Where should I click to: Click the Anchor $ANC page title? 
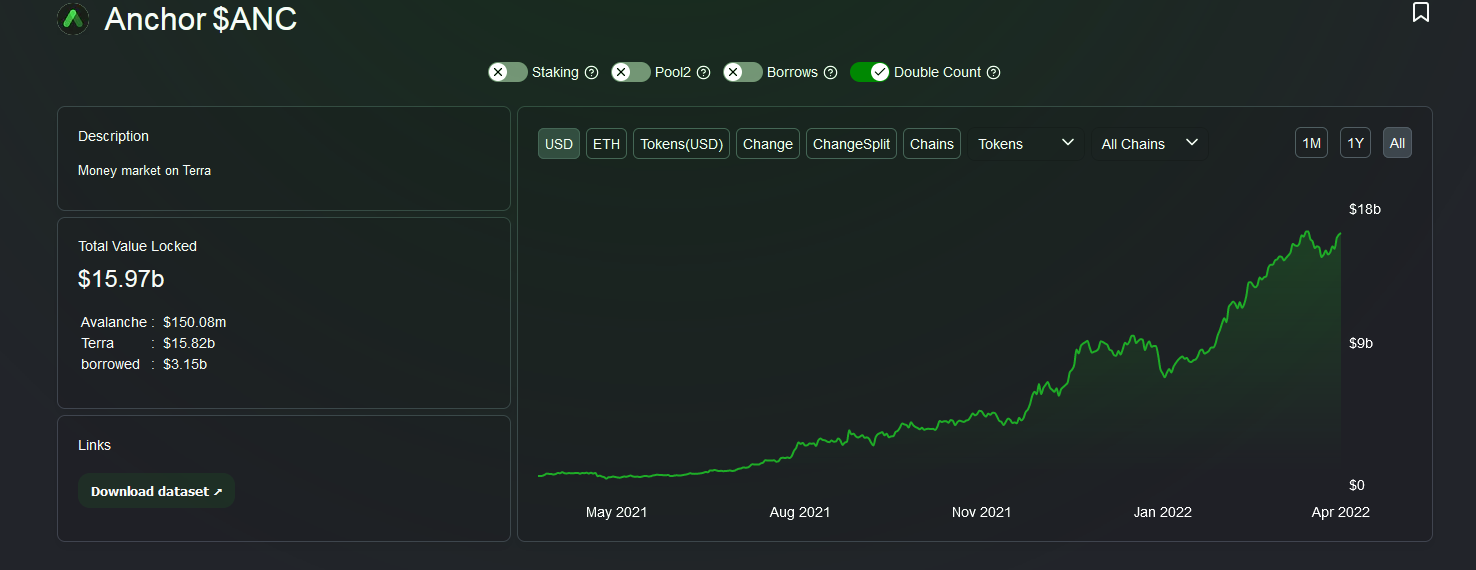coord(201,18)
